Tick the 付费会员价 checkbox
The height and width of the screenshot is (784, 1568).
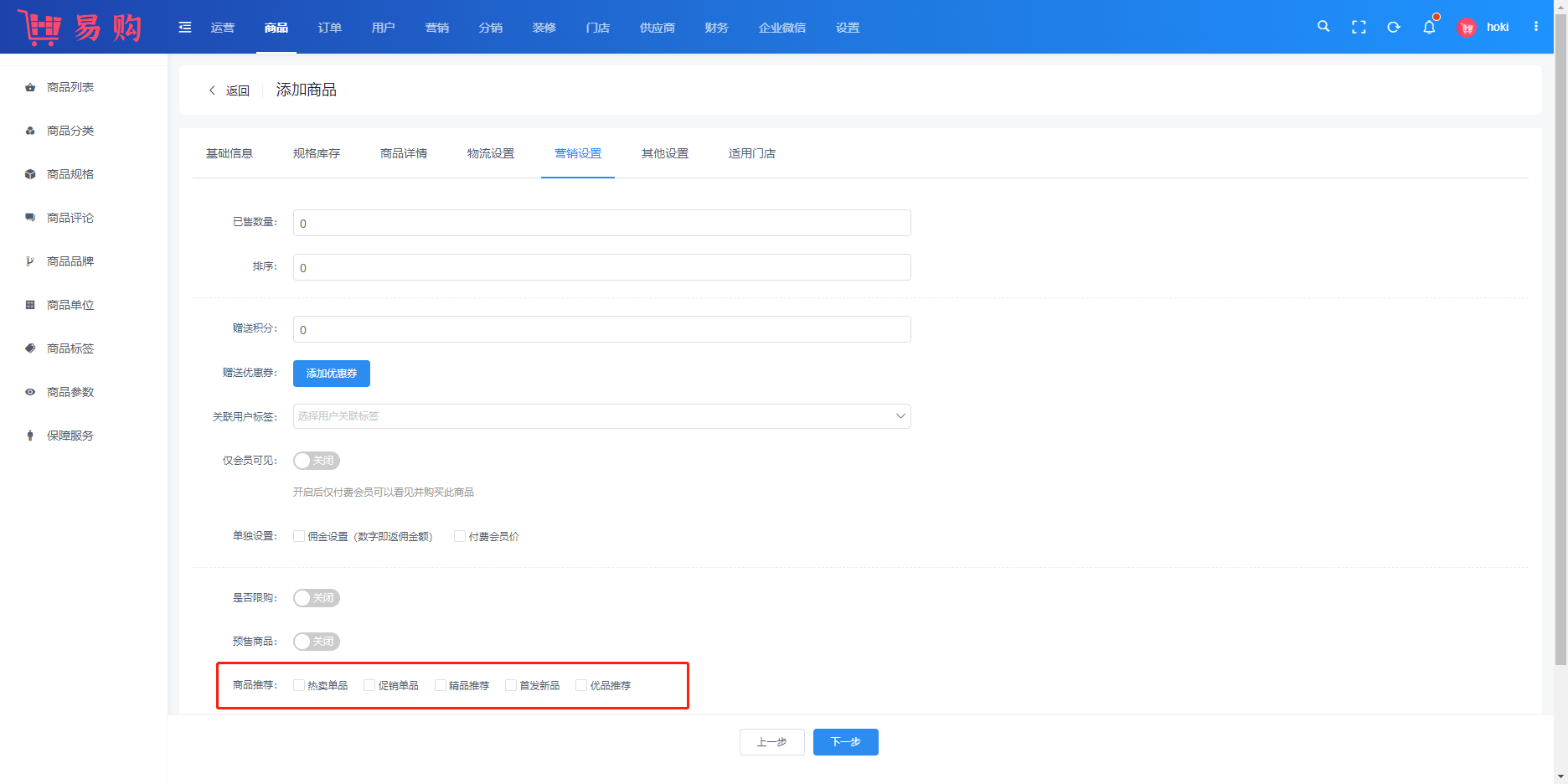point(460,536)
